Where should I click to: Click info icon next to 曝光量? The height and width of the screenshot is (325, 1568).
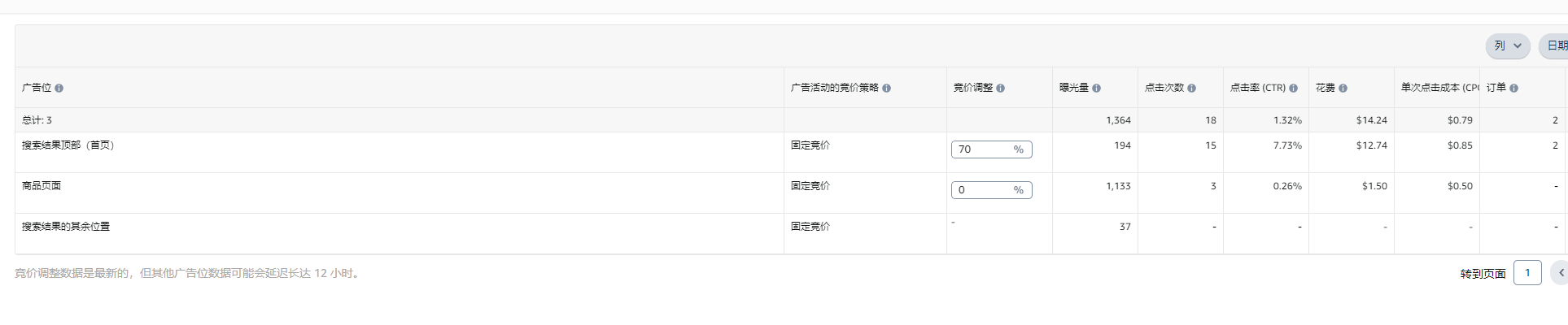point(1096,88)
